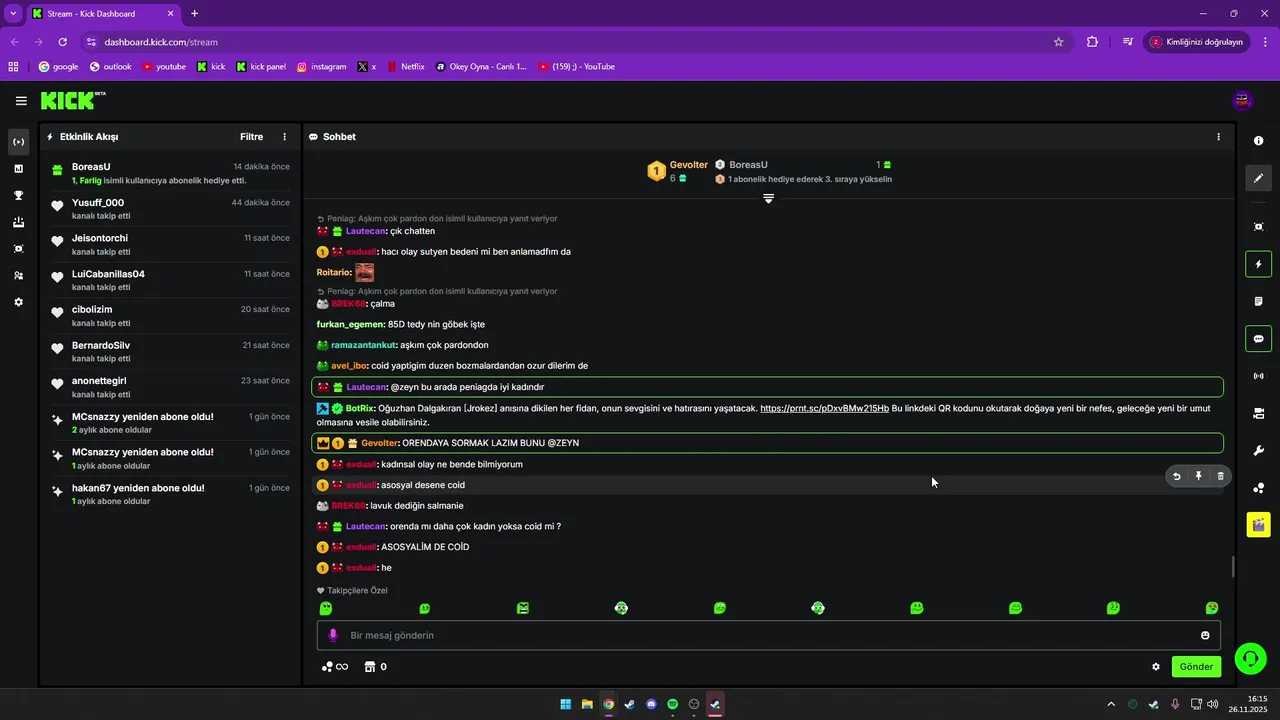
Task: Open Sohbet panel three-dot menu
Action: (x=1218, y=137)
